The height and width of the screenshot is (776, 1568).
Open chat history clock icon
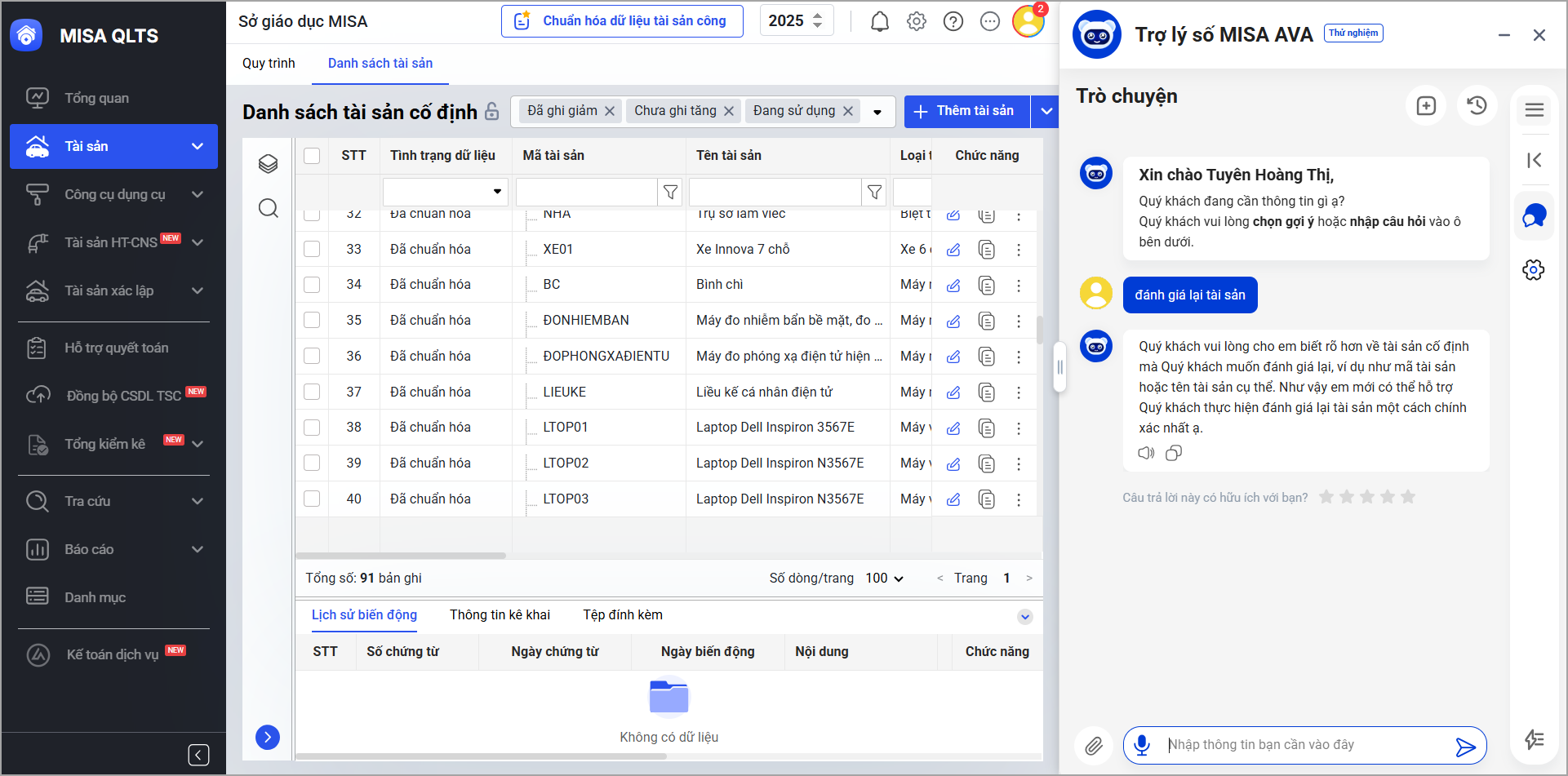click(1477, 105)
